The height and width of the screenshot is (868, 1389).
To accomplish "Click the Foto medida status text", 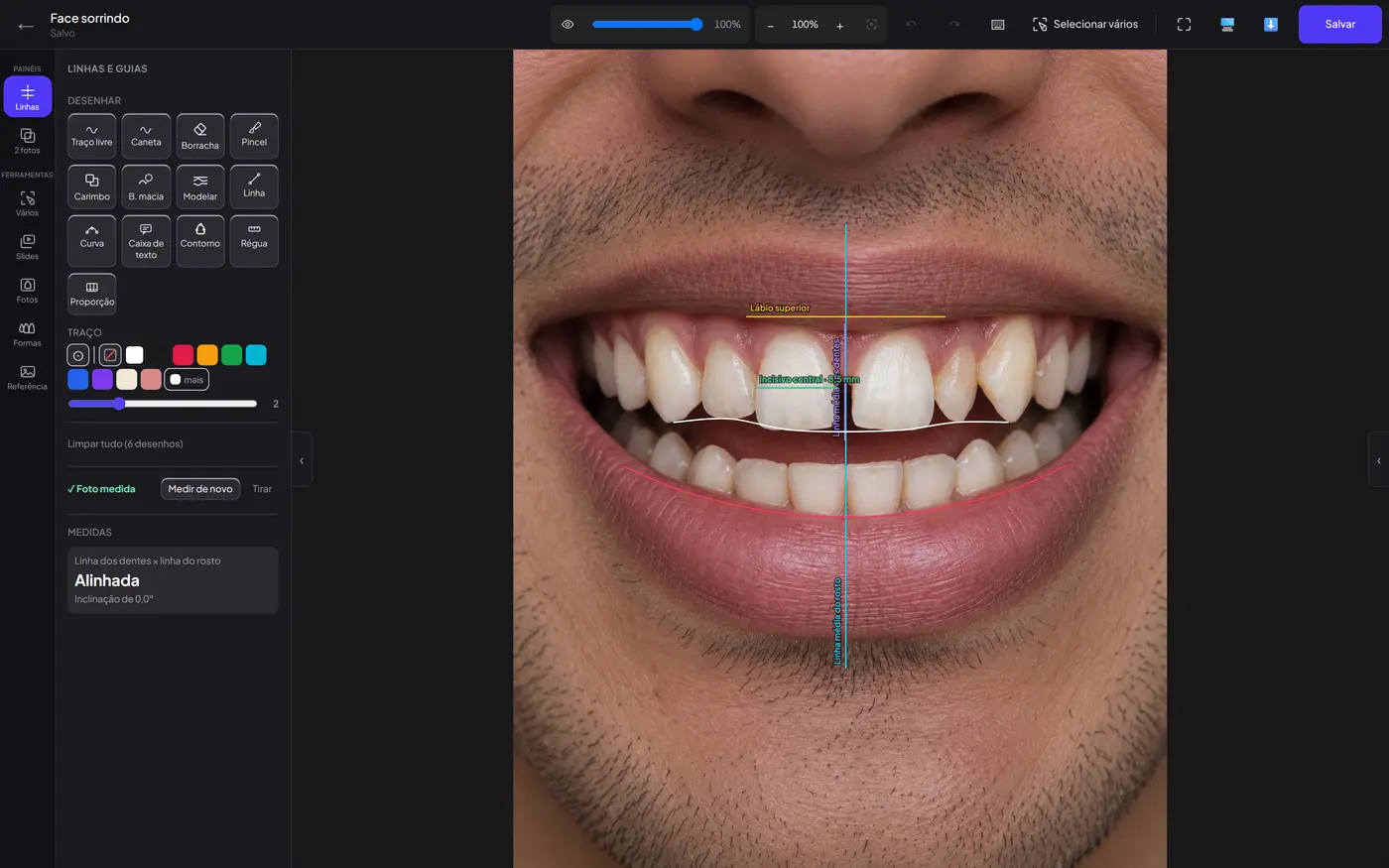I will [101, 489].
